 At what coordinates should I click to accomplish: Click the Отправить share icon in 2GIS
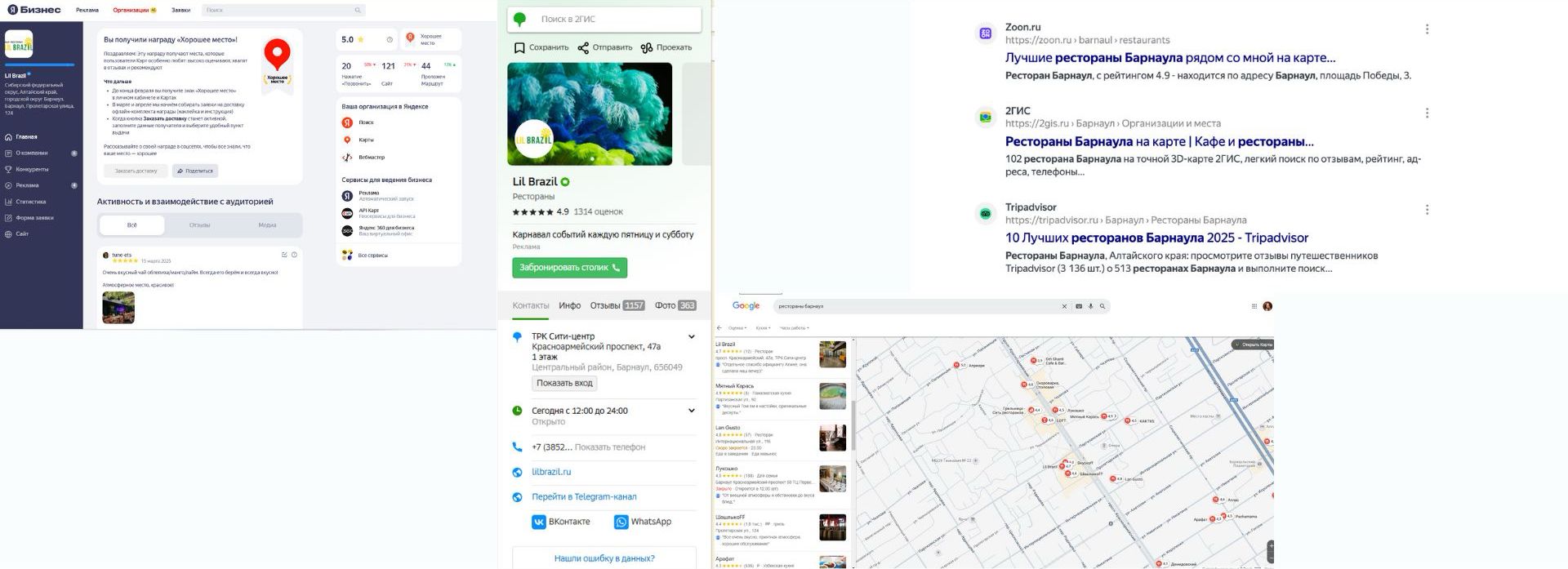tap(583, 47)
